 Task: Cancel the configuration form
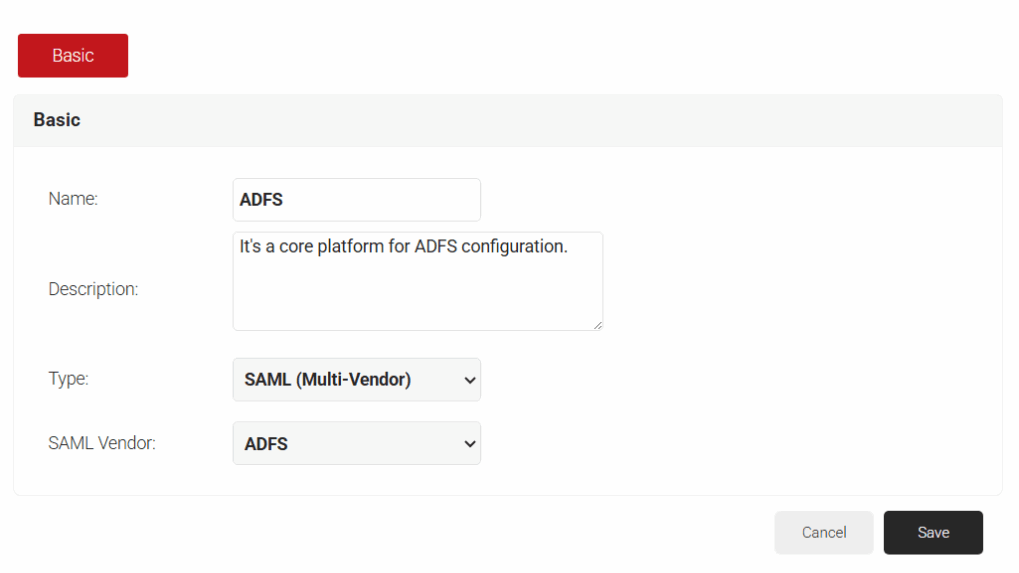[824, 533]
